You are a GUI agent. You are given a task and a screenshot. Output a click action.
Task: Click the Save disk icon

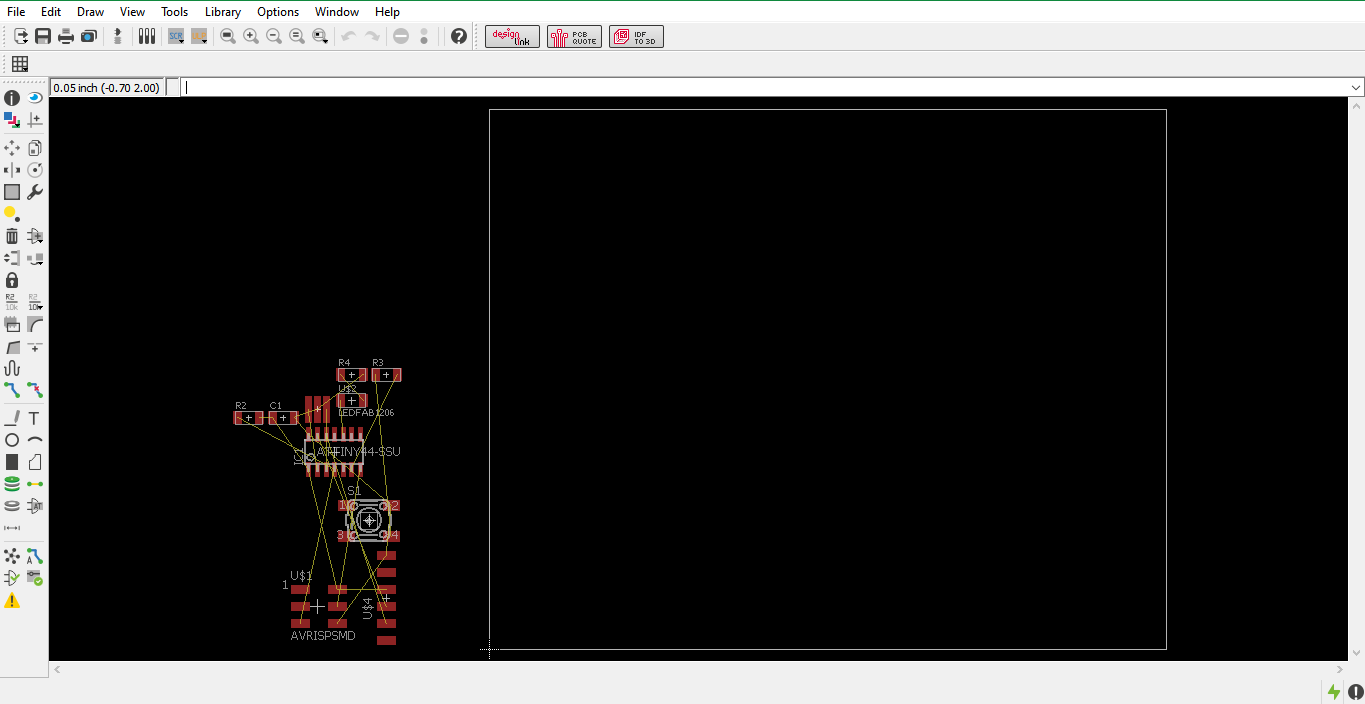[x=43, y=36]
